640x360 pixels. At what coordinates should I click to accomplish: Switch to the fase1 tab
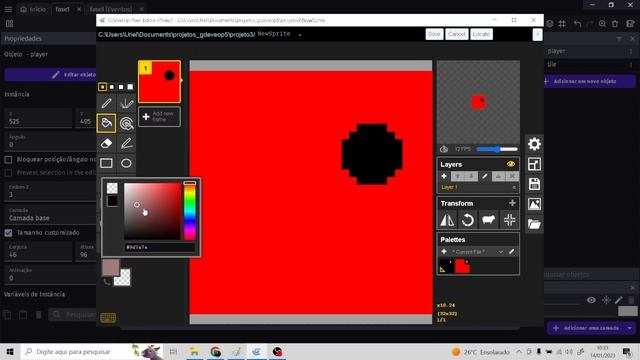(x=62, y=9)
